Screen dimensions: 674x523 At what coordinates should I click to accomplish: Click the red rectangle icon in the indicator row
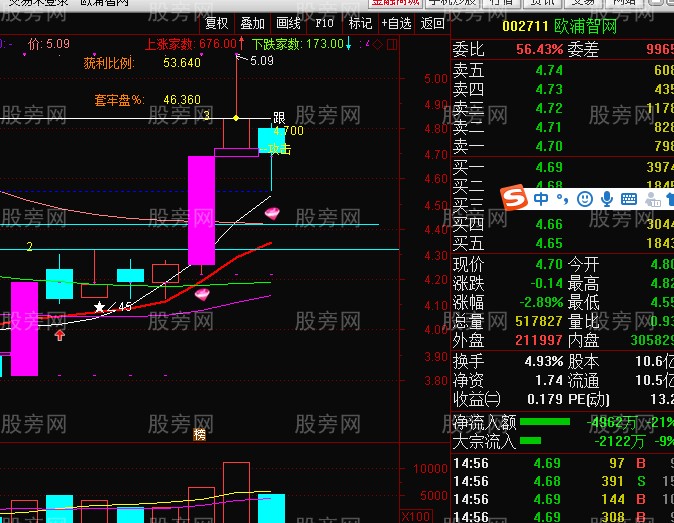pos(392,44)
